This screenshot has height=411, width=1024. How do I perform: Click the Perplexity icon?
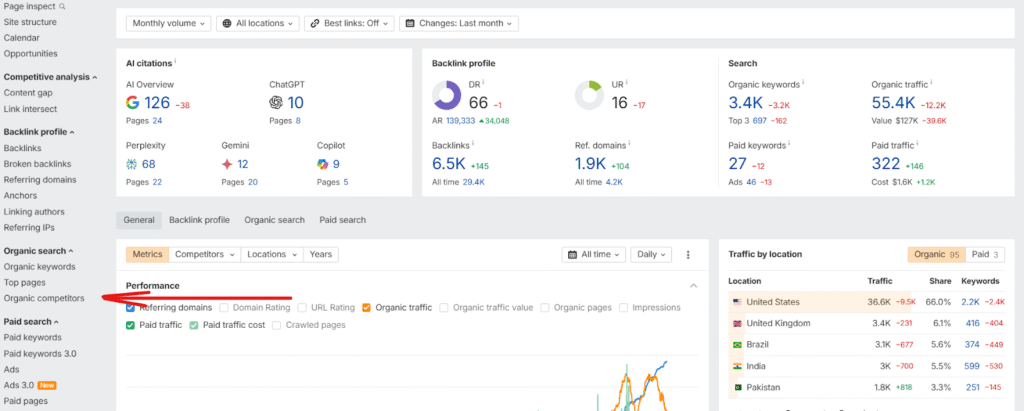132,164
